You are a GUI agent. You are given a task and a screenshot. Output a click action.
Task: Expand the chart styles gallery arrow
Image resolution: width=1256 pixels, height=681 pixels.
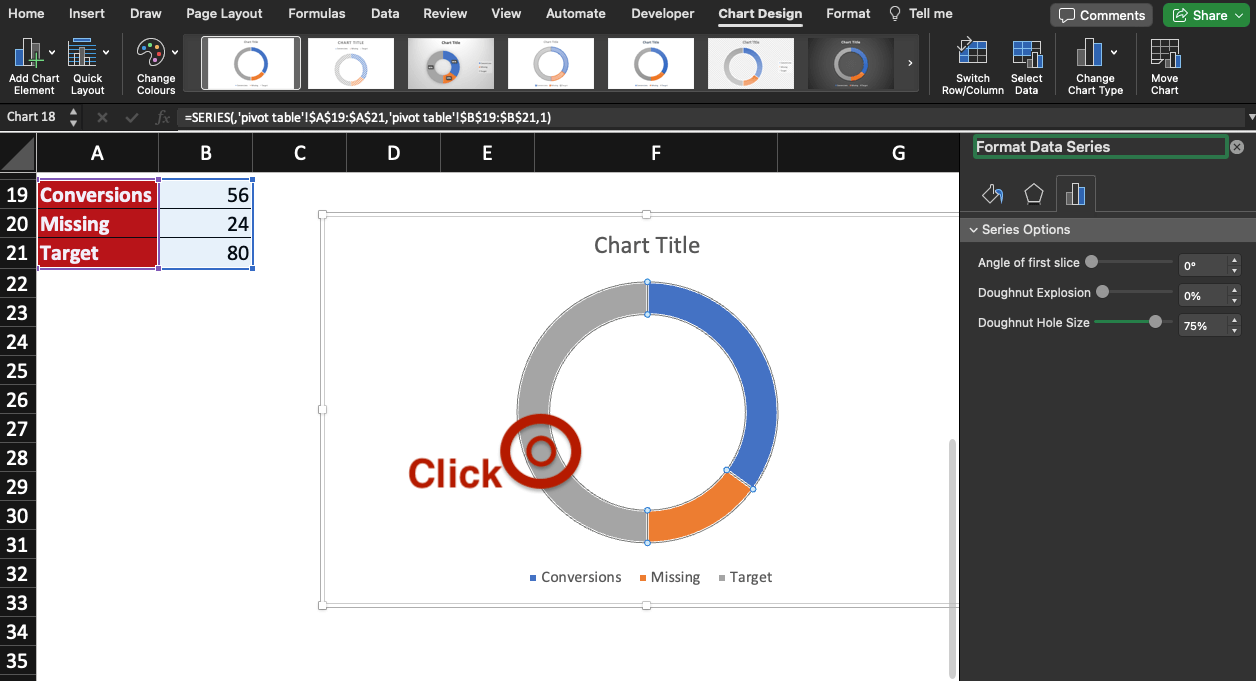coord(908,62)
